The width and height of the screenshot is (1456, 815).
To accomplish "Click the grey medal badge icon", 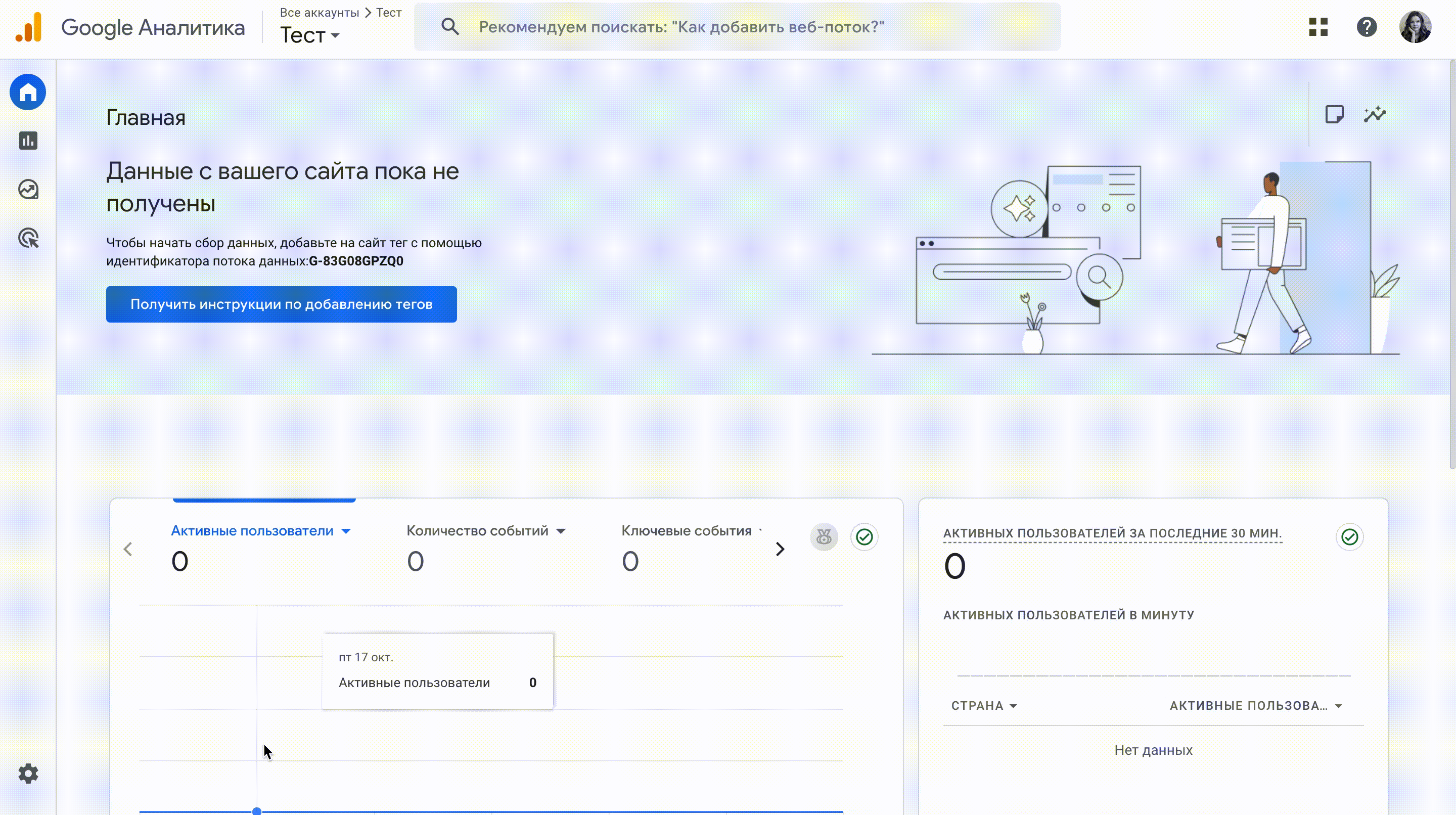I will [824, 537].
